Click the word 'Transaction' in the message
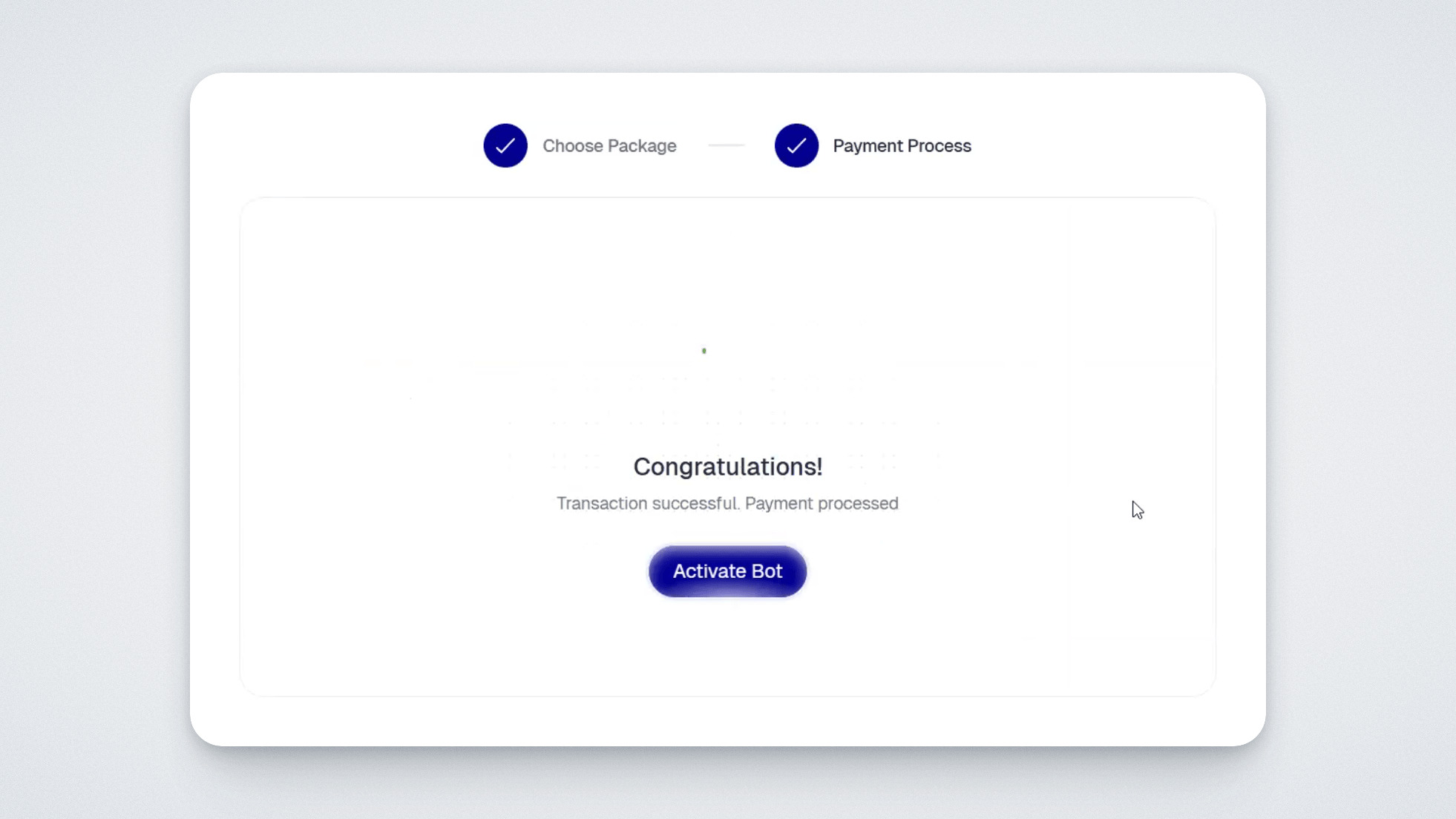 602,504
